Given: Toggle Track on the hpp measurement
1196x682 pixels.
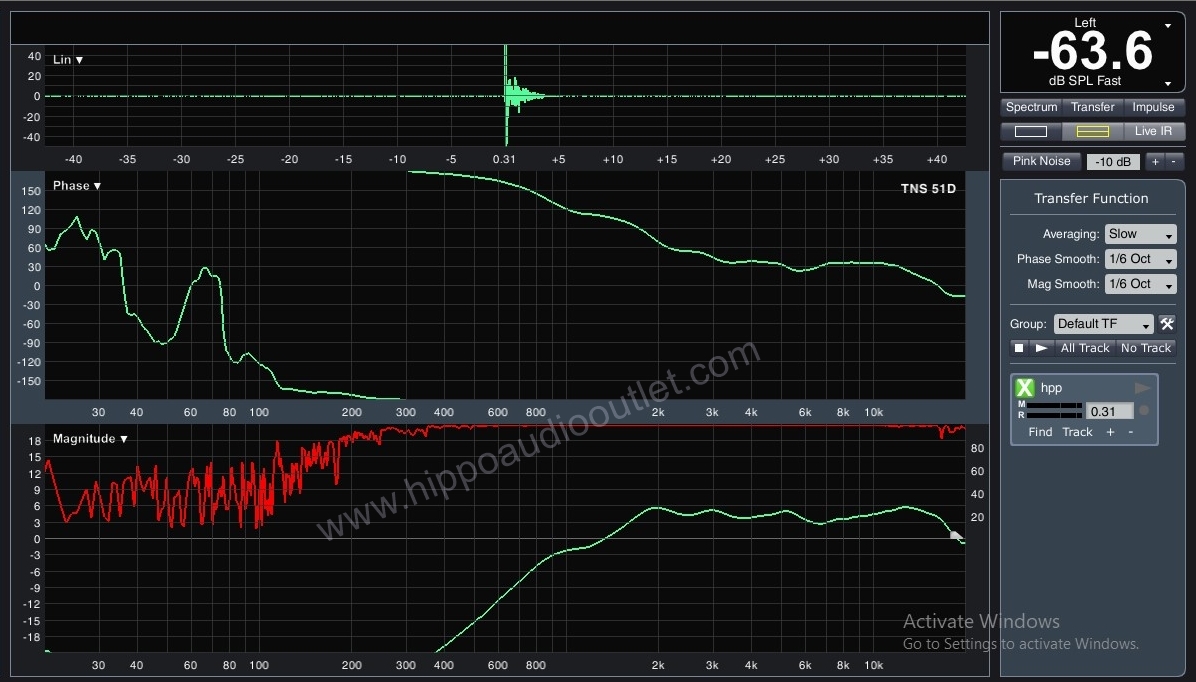Looking at the screenshot, I should [x=1077, y=432].
